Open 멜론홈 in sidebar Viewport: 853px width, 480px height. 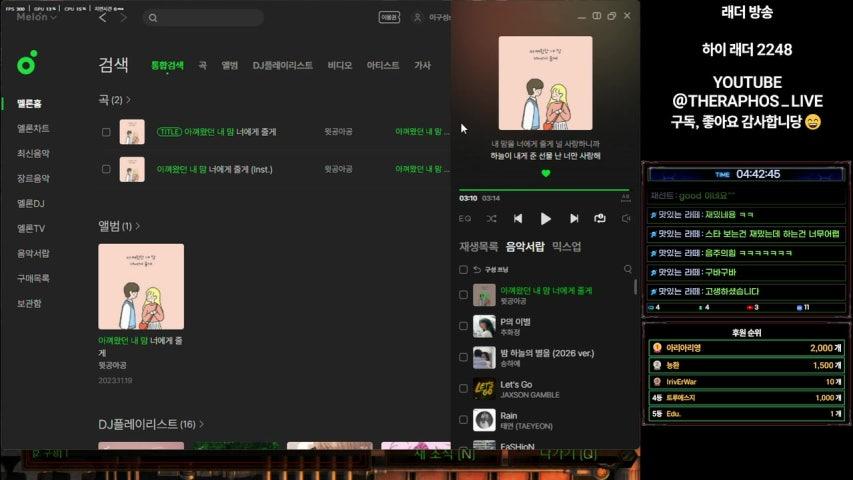(x=29, y=103)
